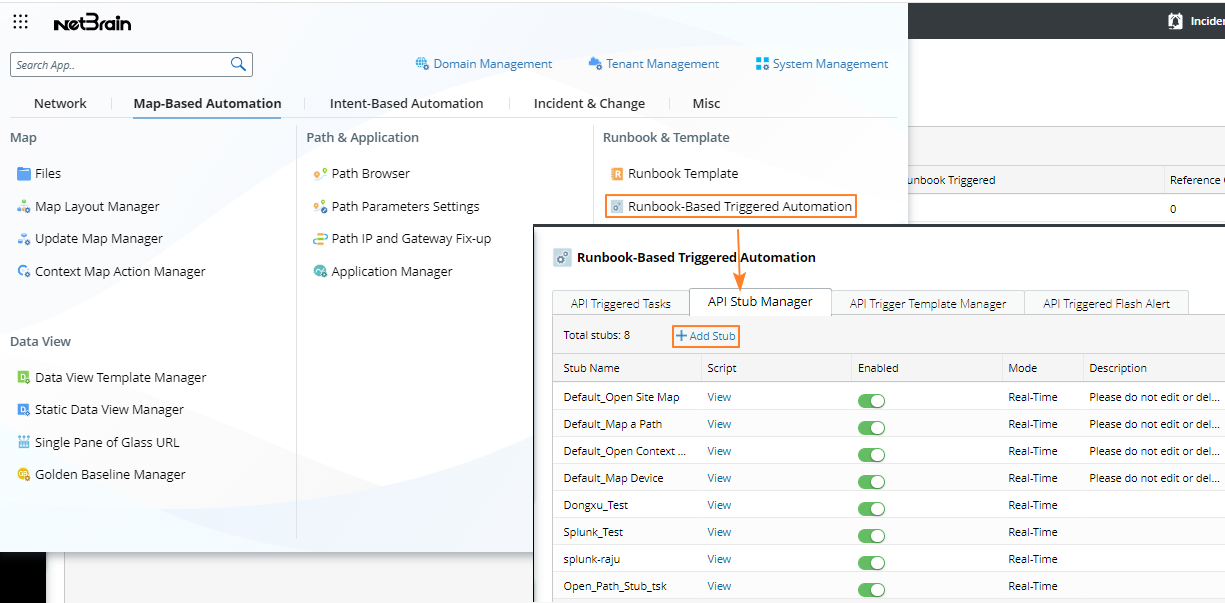The height and width of the screenshot is (603, 1225).
Task: Disable the Default_Open Site Map stub toggle
Action: coord(871,401)
